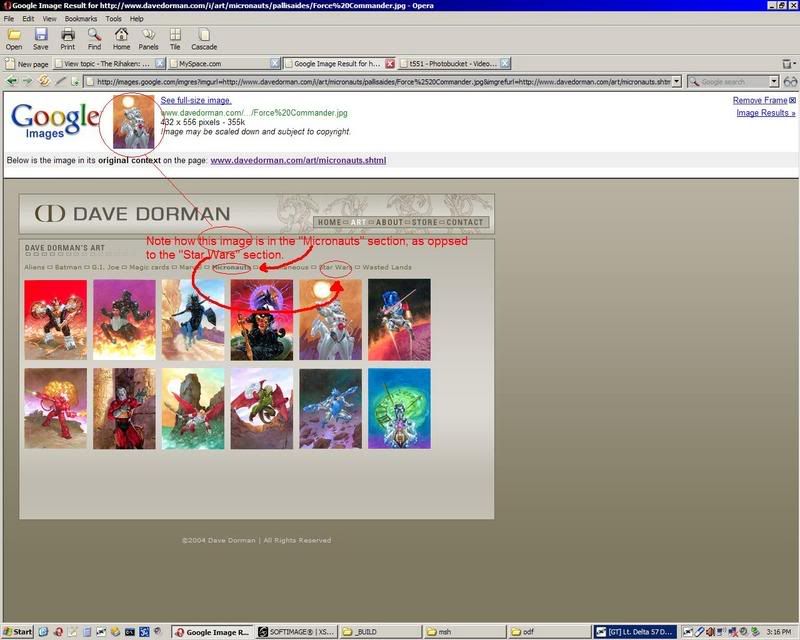Screen dimensions: 800x640
Task: Click the URL address field
Action: point(383,82)
